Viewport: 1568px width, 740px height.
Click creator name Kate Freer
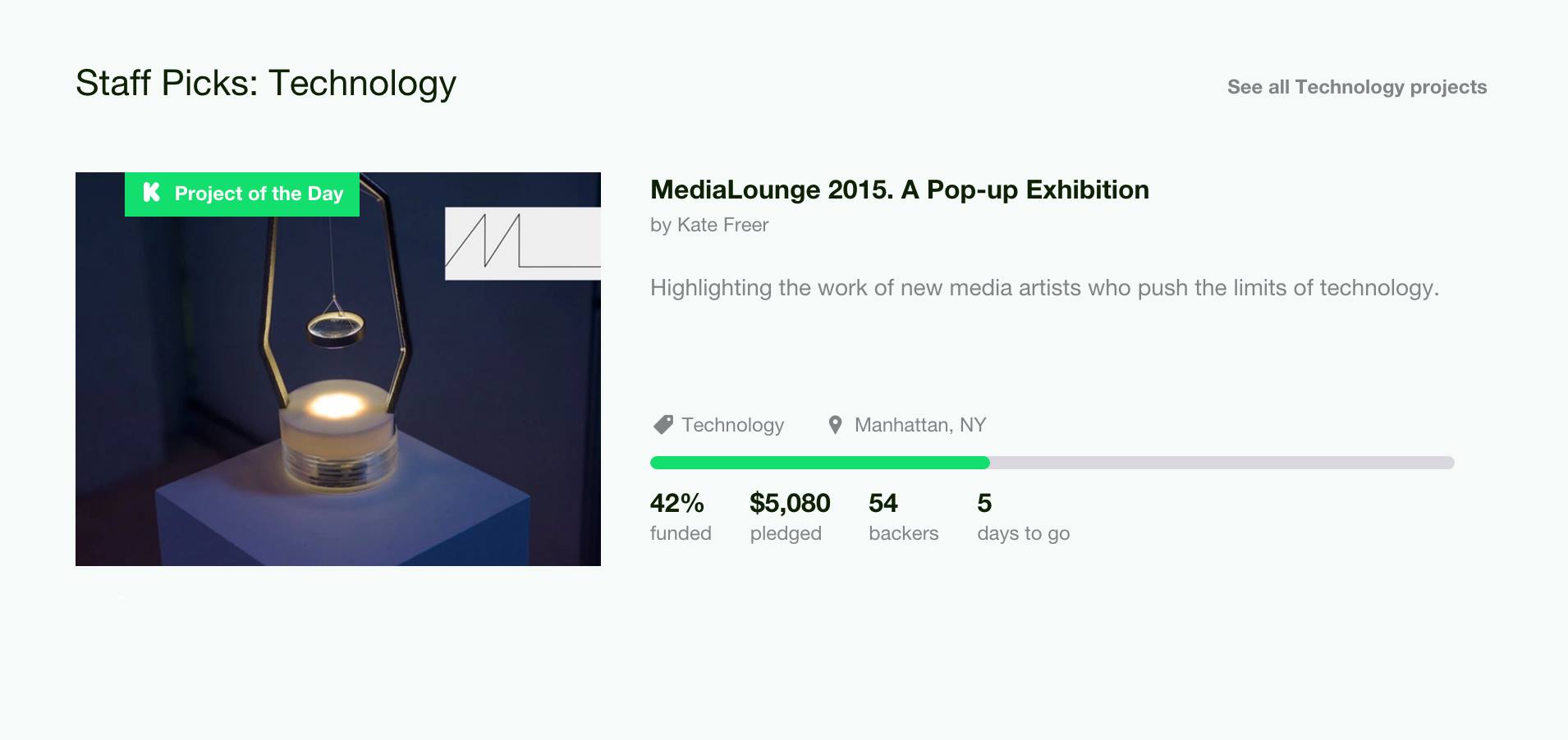(x=722, y=225)
